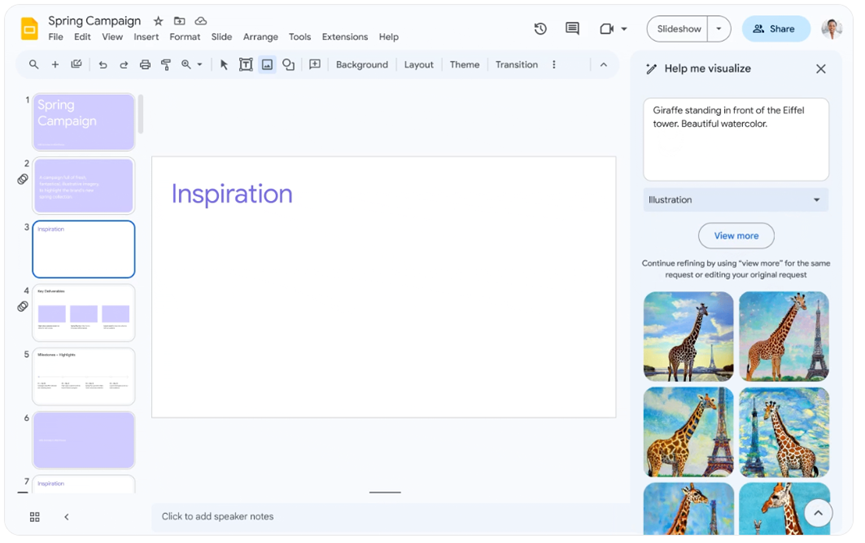
Task: Click the View more button
Action: pyautogui.click(x=736, y=236)
